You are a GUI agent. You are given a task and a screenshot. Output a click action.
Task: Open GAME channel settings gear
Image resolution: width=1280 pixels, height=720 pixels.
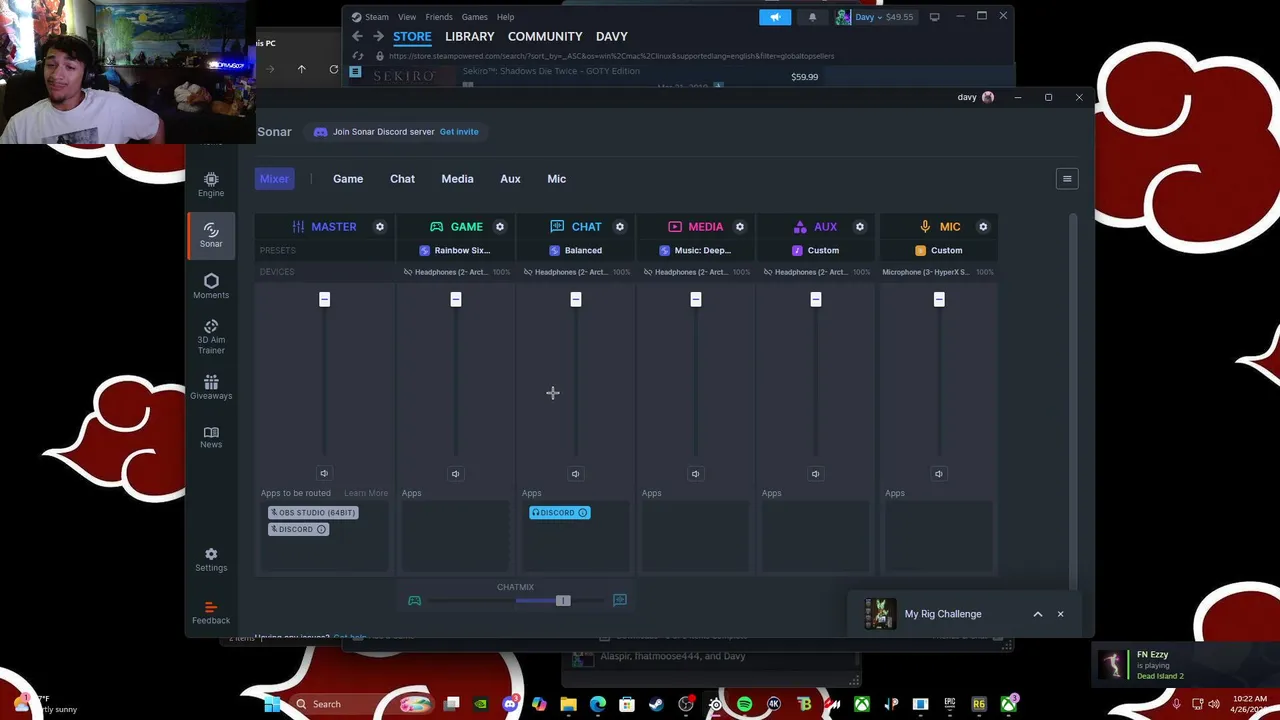500,227
